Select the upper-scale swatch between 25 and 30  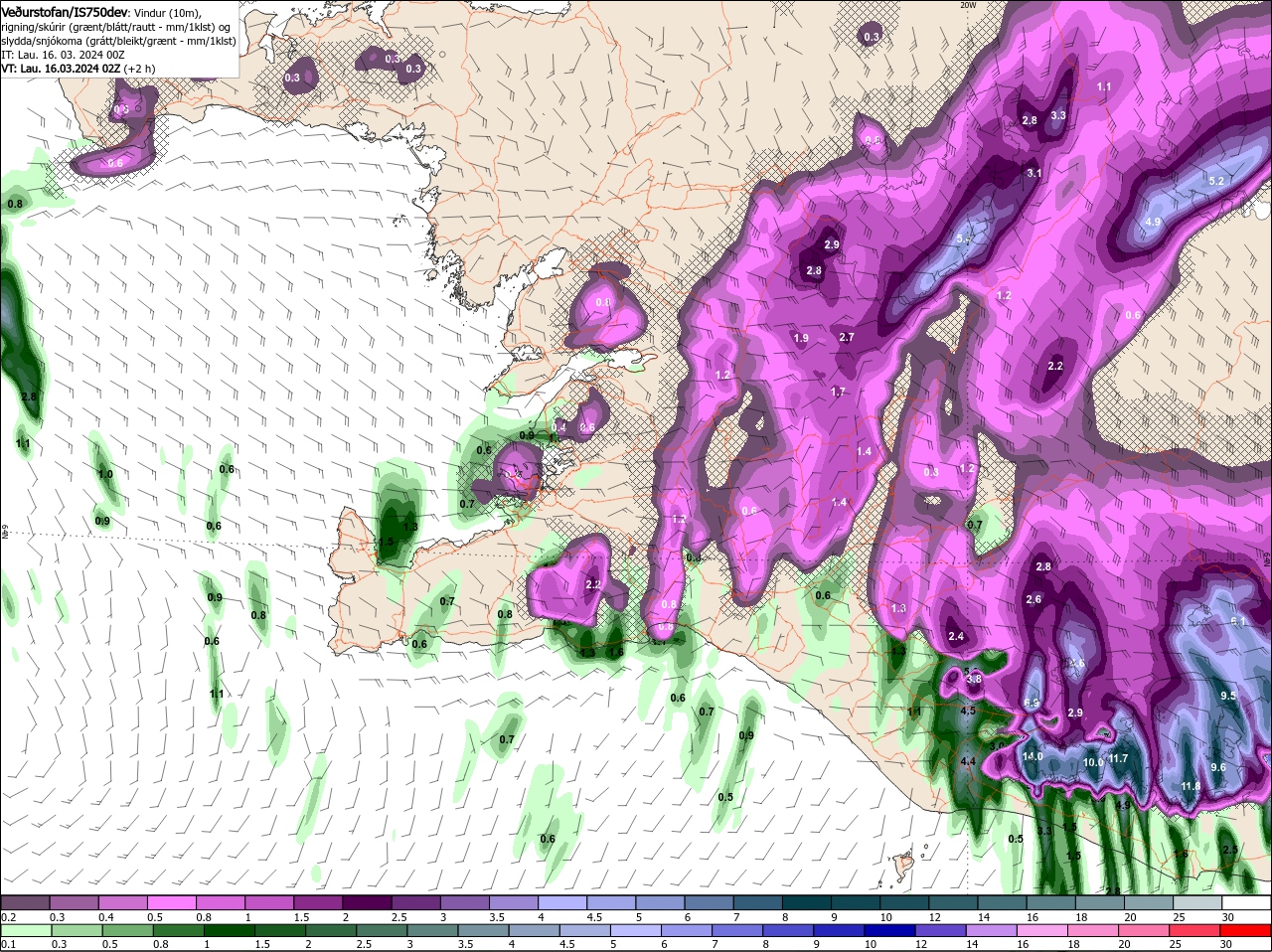click(x=1198, y=901)
